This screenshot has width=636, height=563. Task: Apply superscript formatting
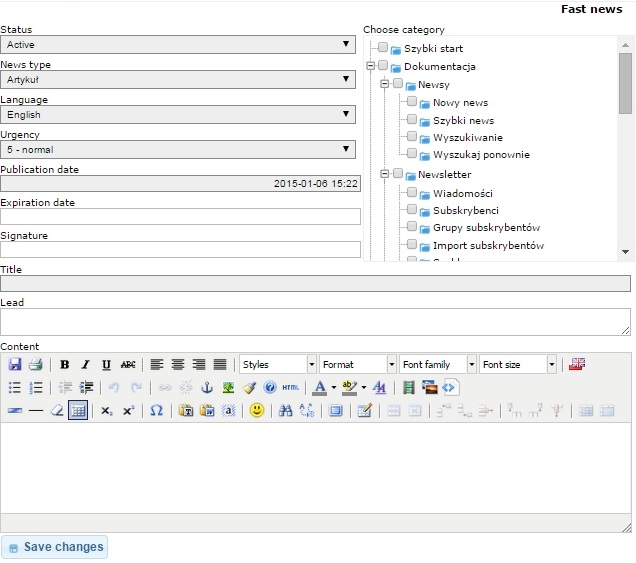[x=128, y=411]
